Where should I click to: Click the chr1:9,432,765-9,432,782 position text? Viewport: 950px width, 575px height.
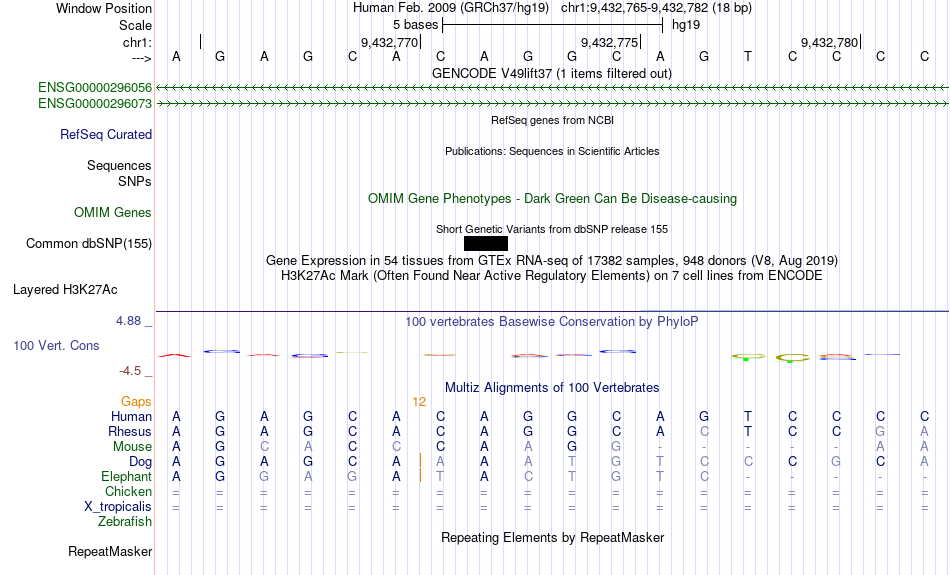point(656,8)
